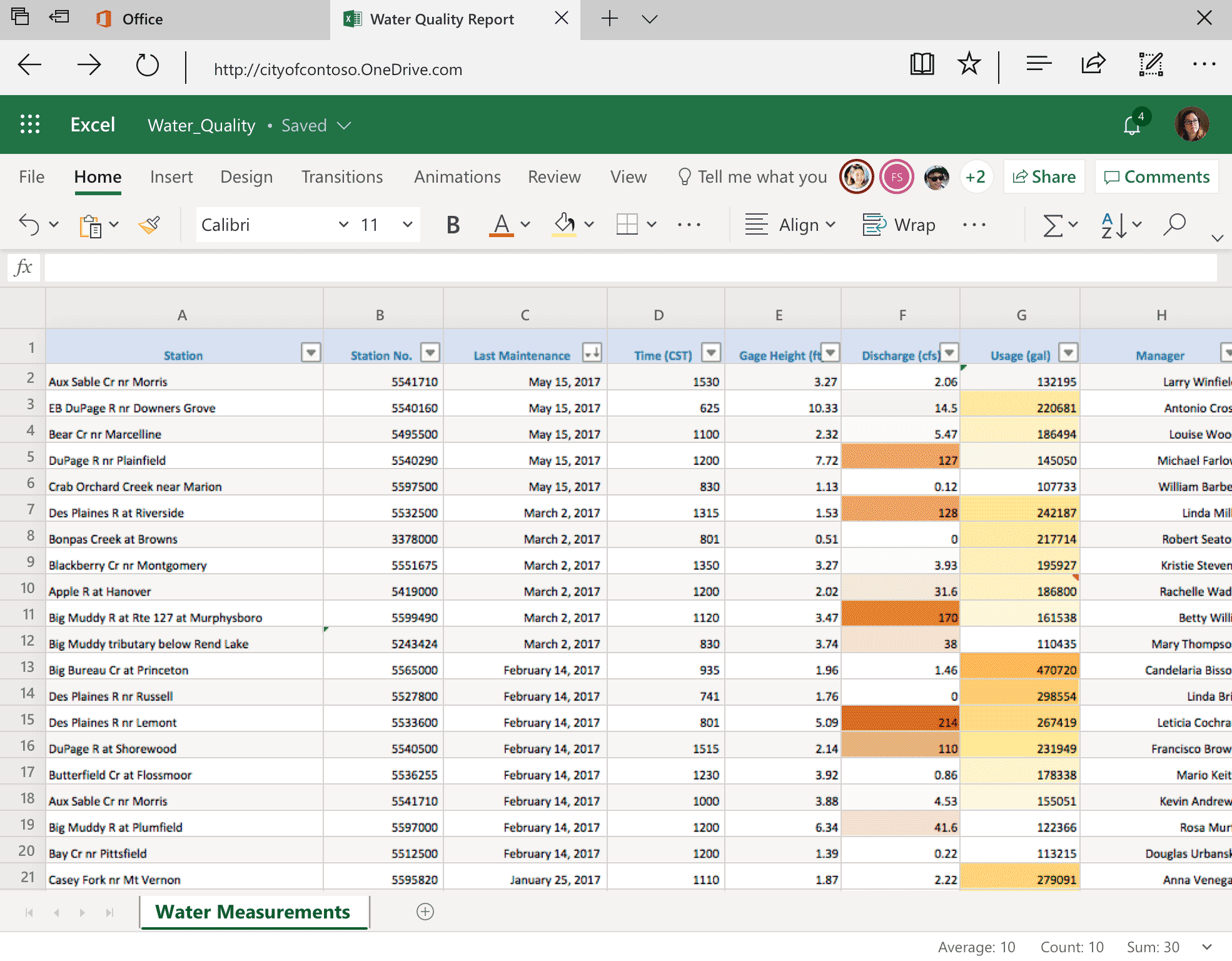Add a new sheet with plus button
1232x961 pixels.
[x=425, y=912]
